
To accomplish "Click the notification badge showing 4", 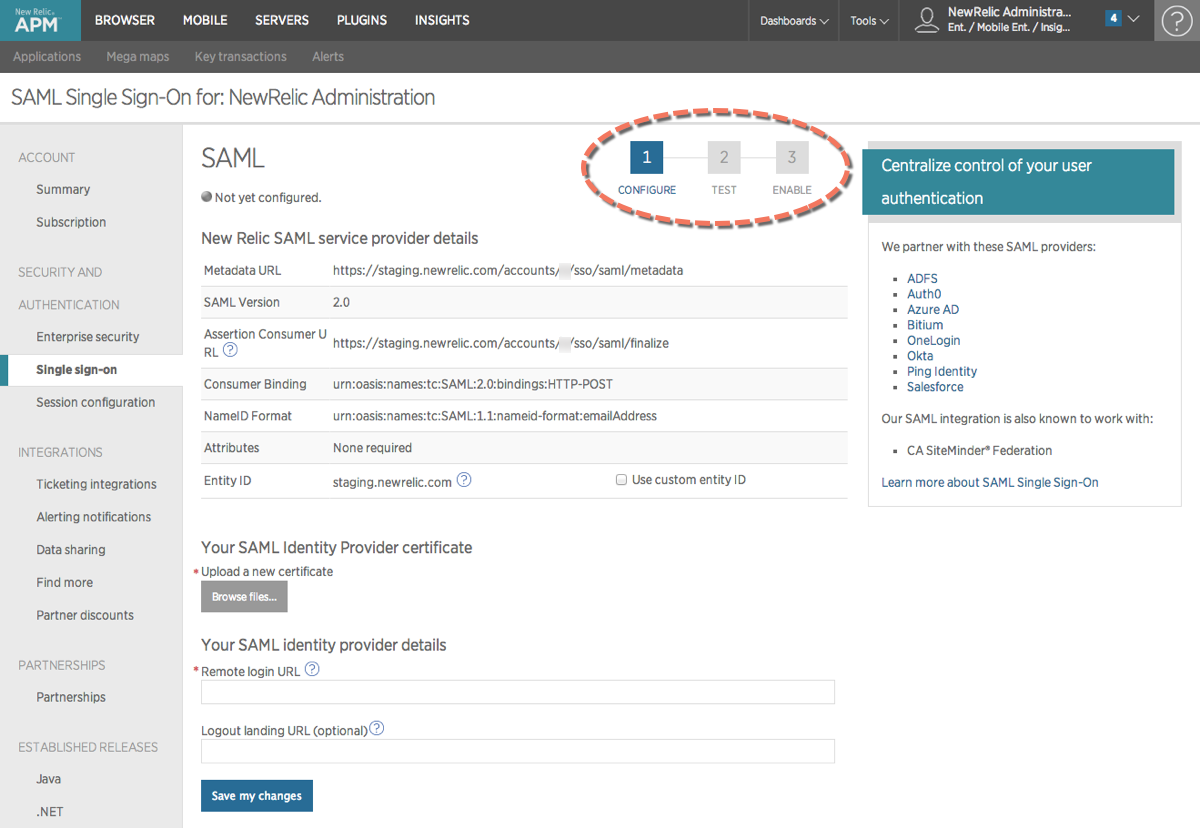I will coord(1112,18).
